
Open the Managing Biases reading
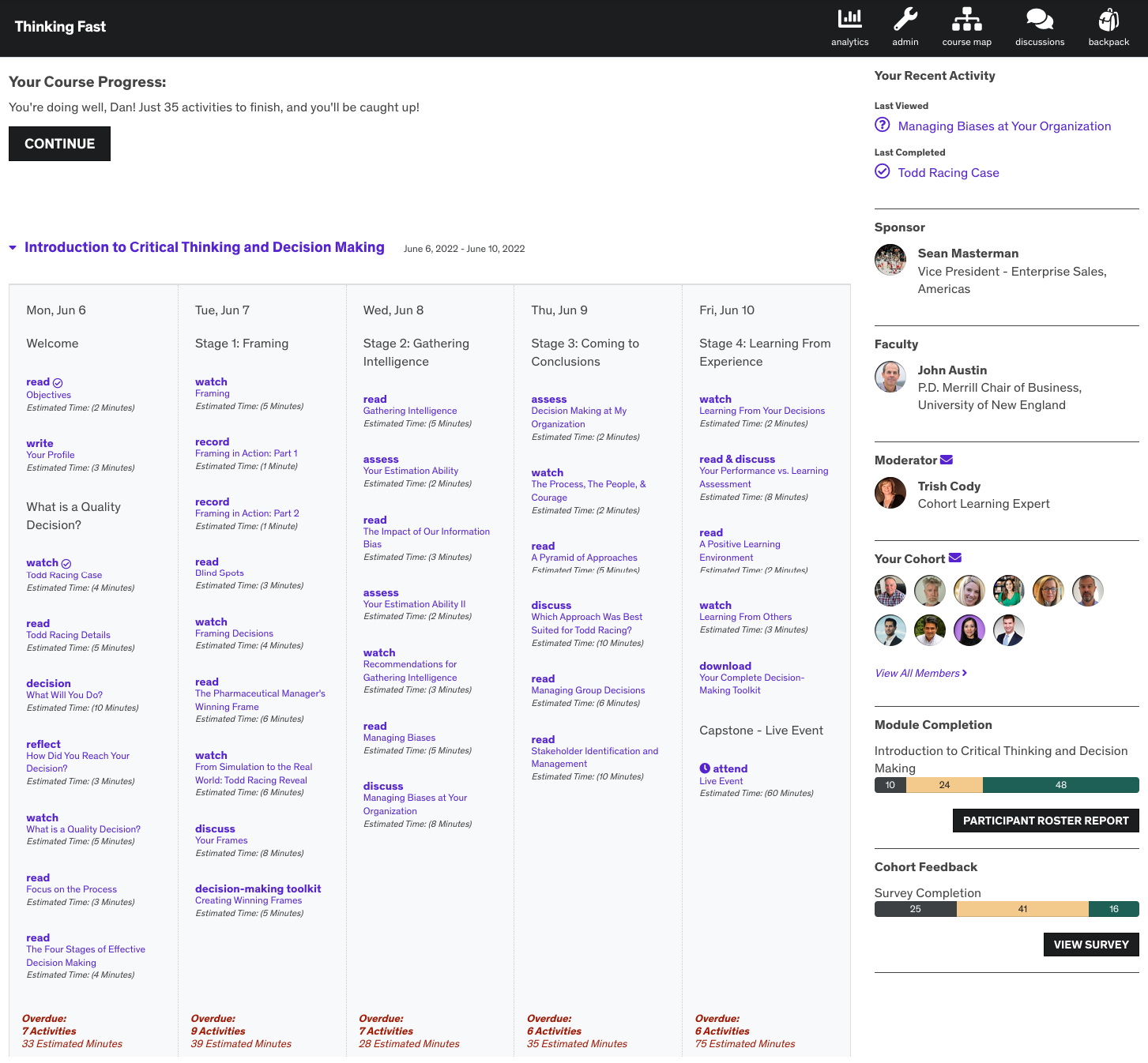tap(399, 738)
